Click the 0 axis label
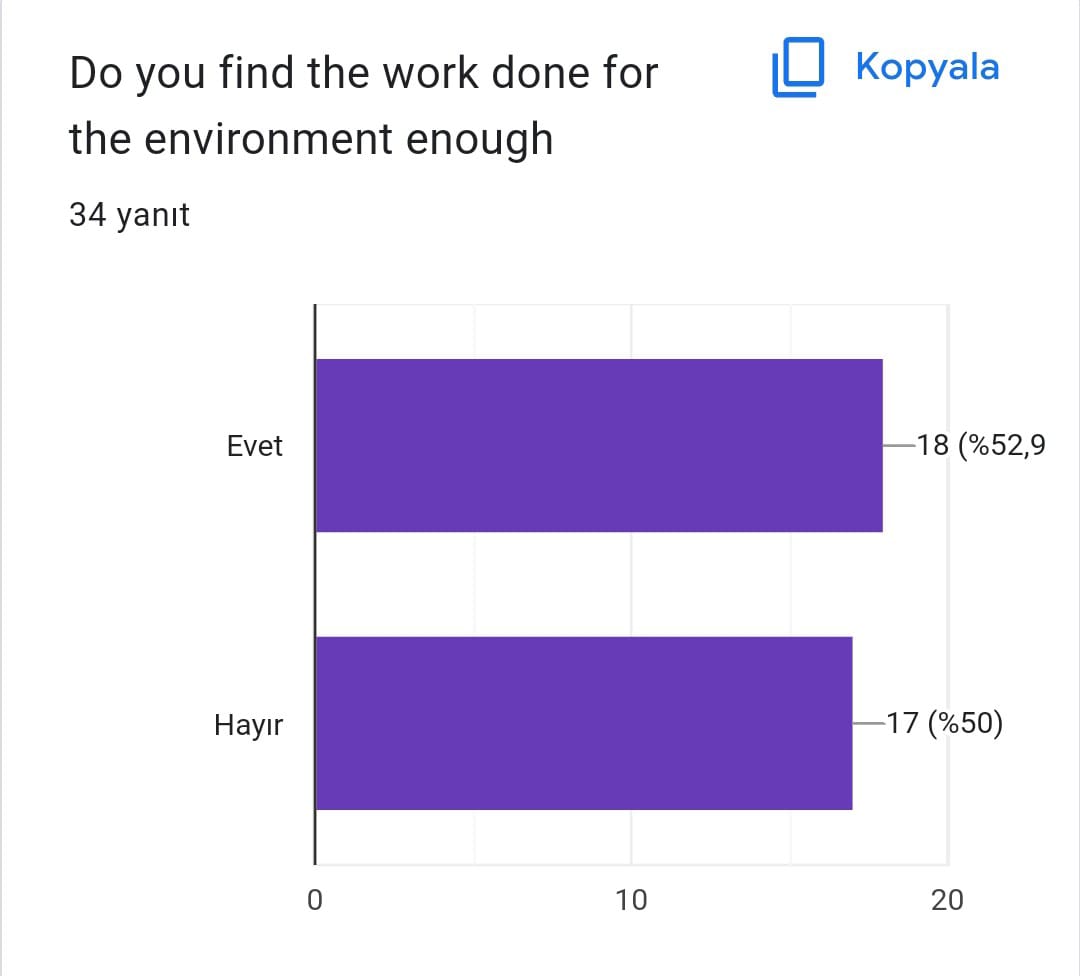1080x976 pixels. click(315, 899)
